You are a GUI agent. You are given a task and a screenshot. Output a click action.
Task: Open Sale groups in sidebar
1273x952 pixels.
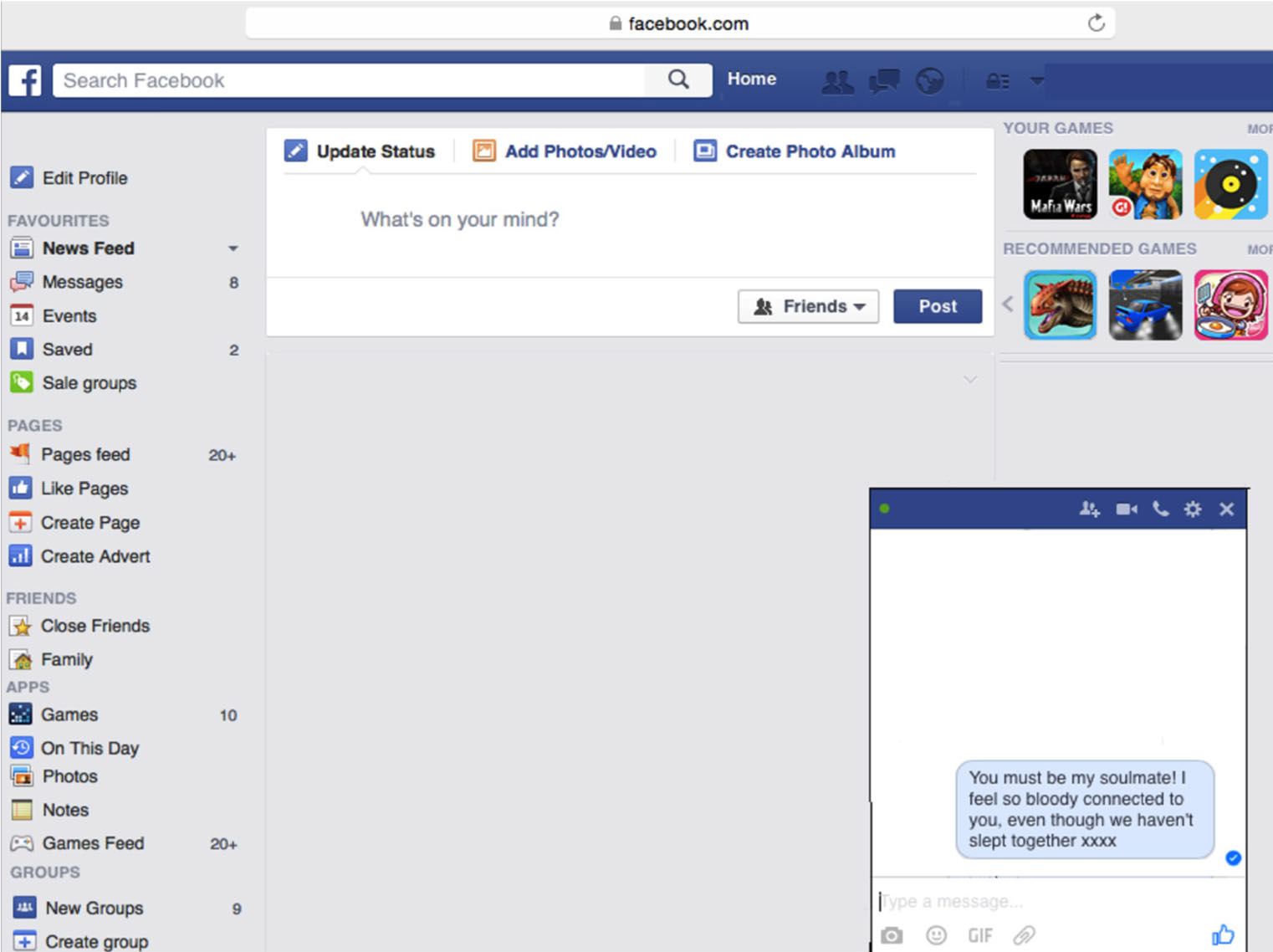73,382
